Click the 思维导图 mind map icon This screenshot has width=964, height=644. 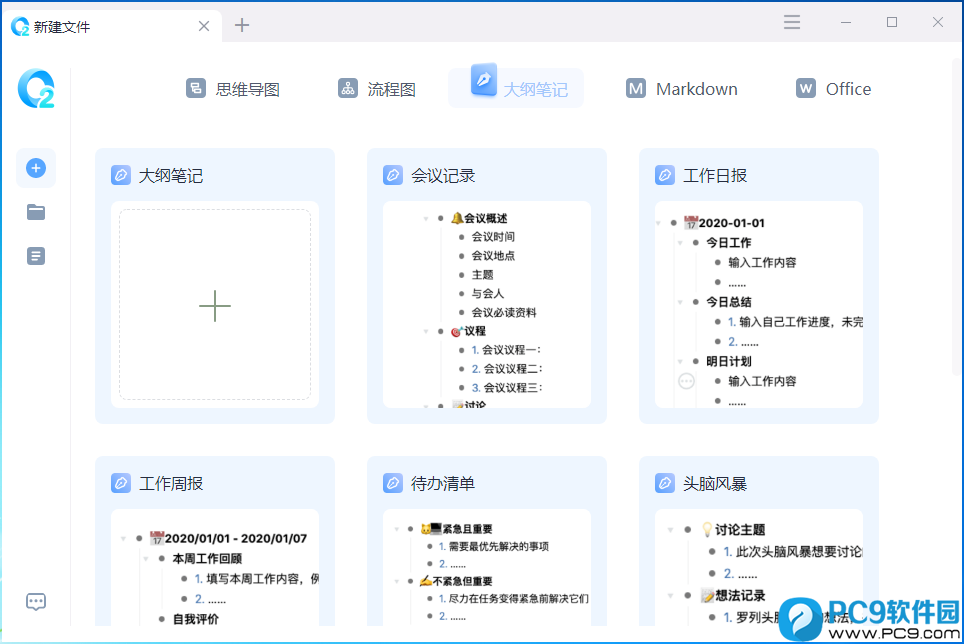(196, 88)
